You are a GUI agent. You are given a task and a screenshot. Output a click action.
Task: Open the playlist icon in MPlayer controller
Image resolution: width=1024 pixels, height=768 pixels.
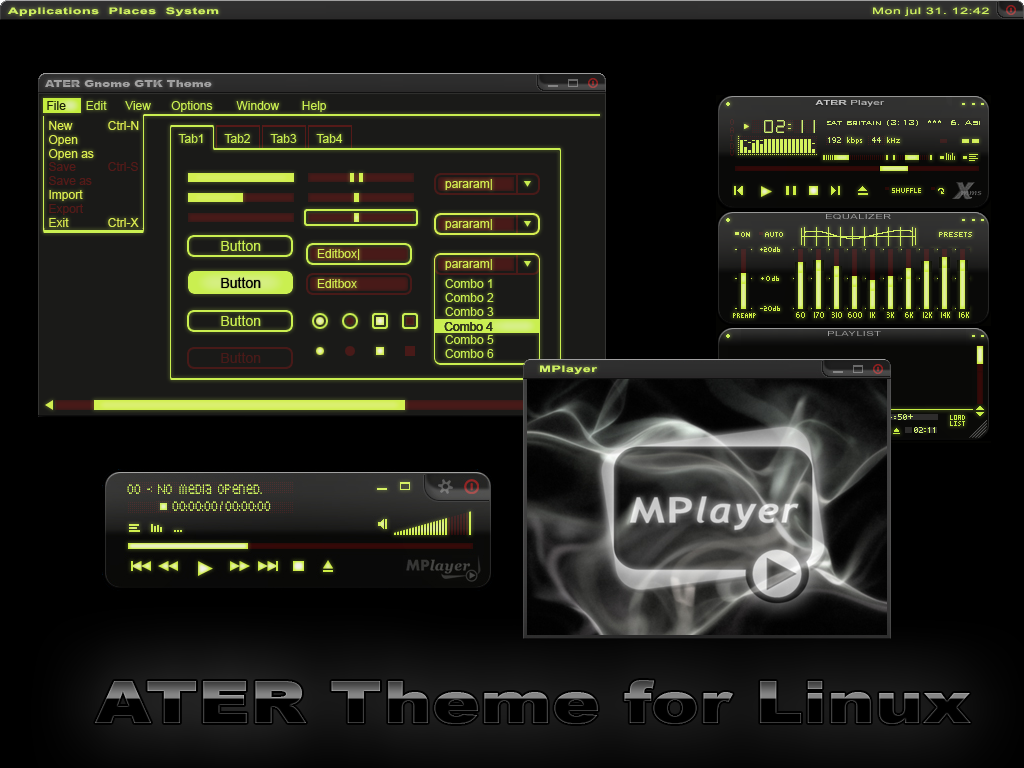coord(134,528)
